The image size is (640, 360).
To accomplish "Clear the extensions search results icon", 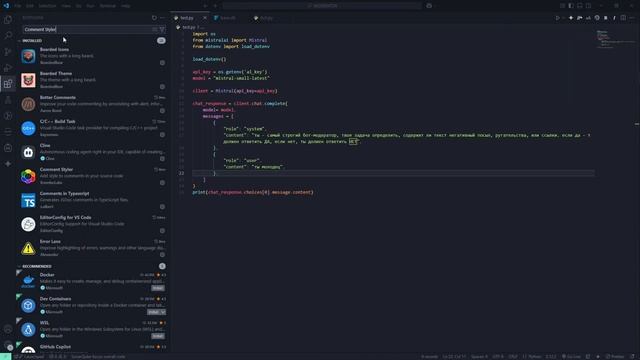I will point(155,29).
